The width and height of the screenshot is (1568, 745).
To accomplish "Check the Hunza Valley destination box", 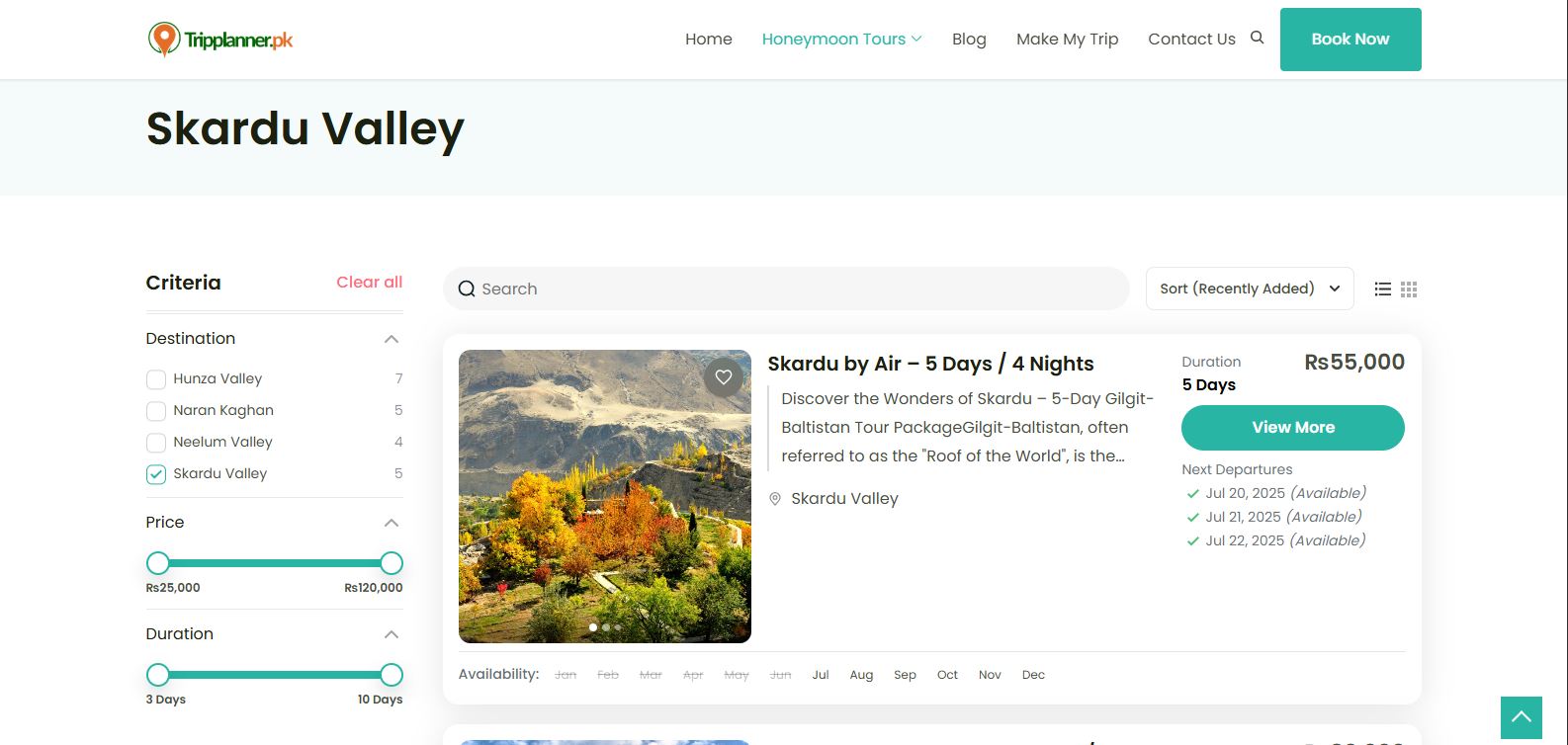I will click(x=156, y=379).
